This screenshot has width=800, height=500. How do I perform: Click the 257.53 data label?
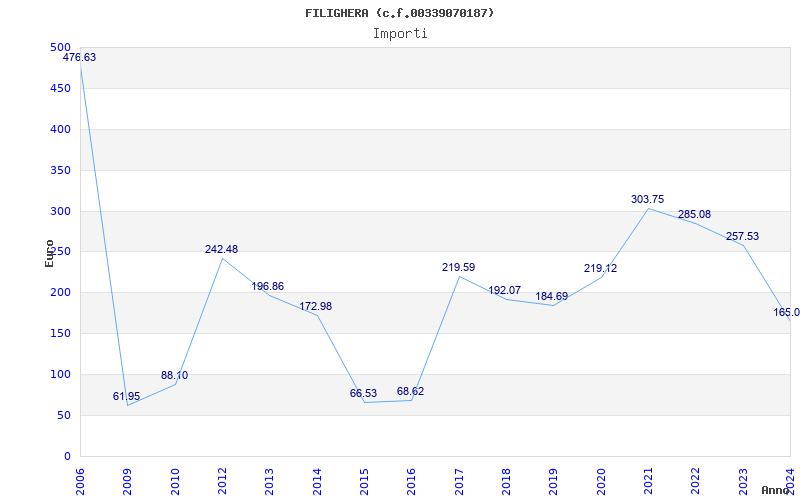(742, 237)
